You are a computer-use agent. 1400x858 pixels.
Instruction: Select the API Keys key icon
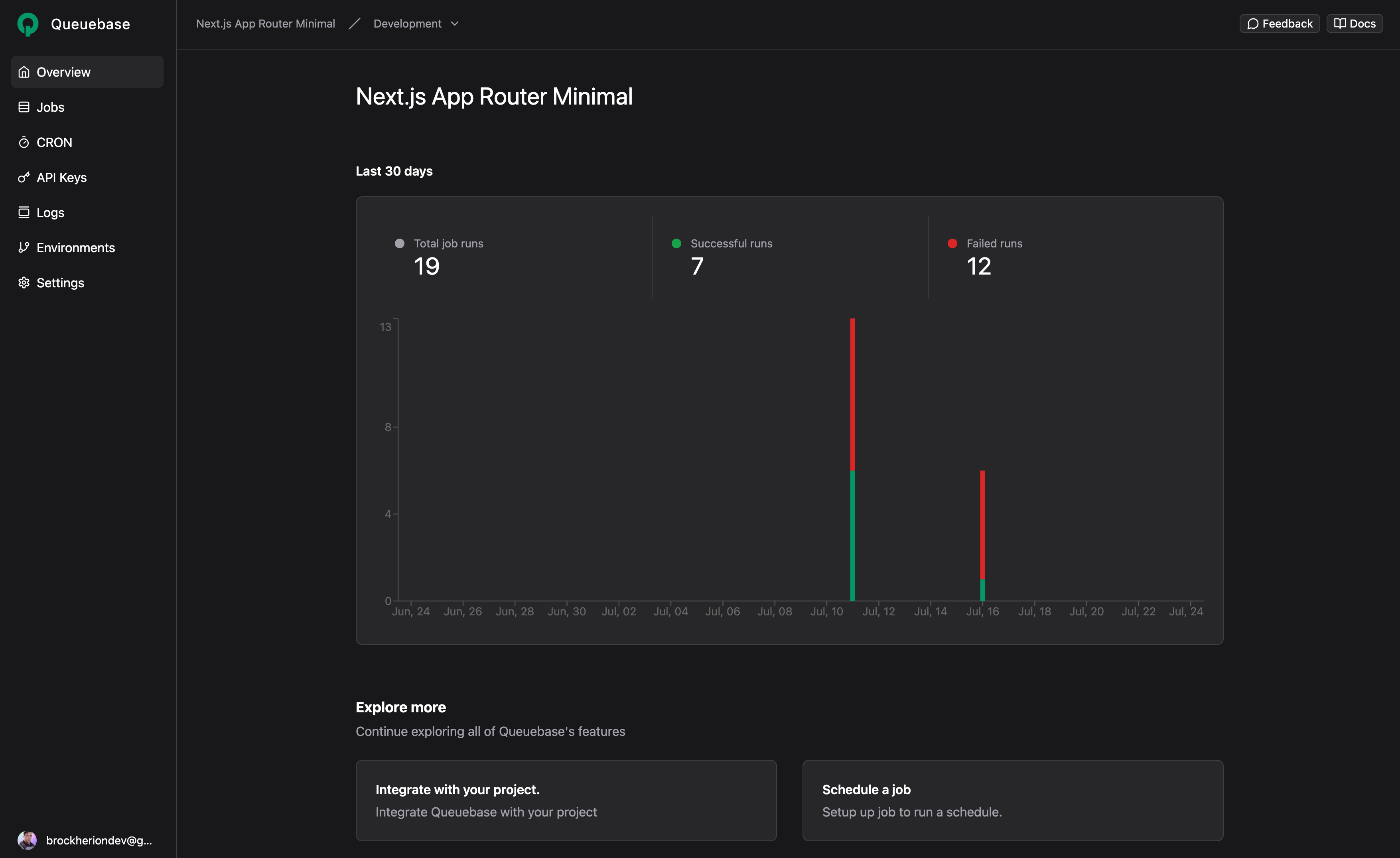click(x=24, y=178)
